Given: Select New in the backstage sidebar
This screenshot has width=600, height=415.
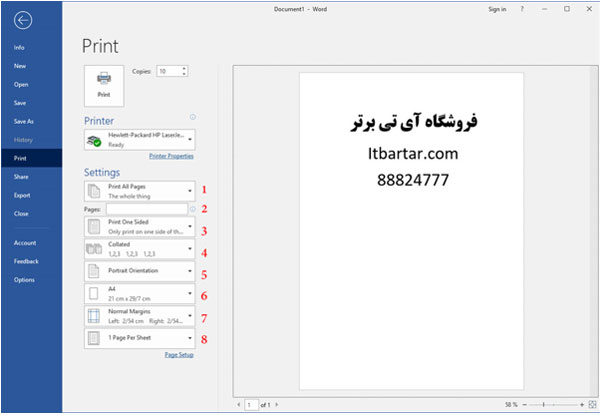Looking at the screenshot, I should (x=20, y=66).
